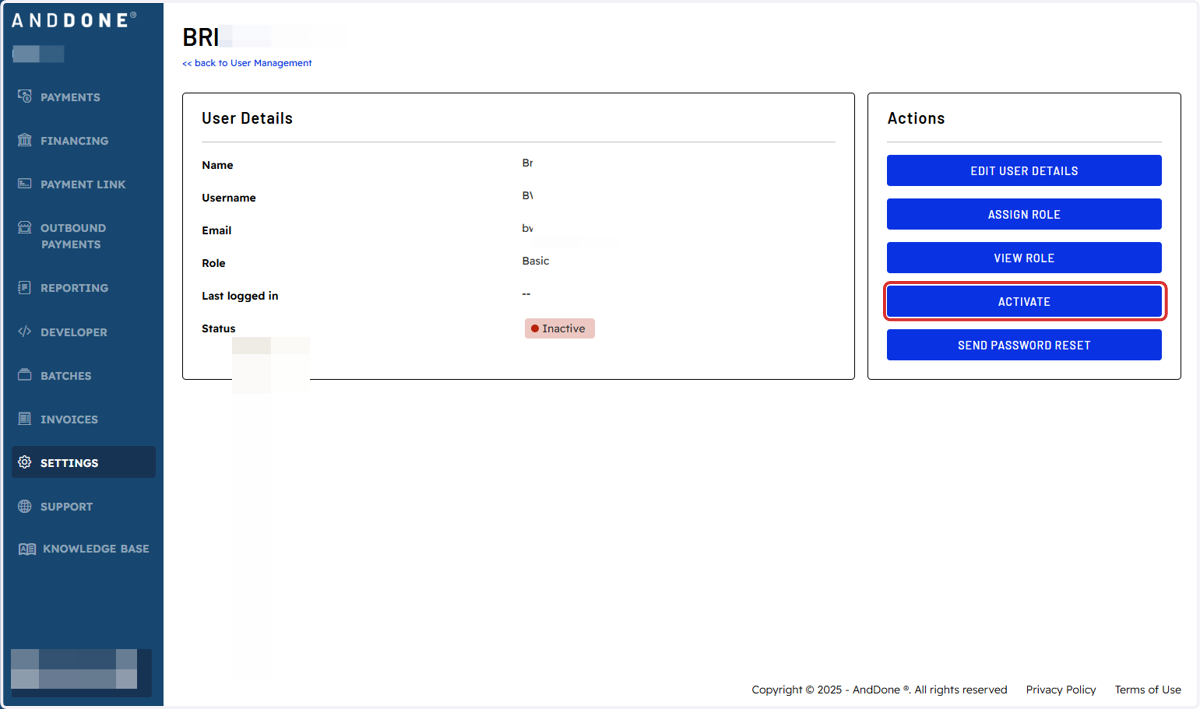Viewport: 1200px width, 709px height.
Task: Click the Batches icon
Action: pos(25,376)
